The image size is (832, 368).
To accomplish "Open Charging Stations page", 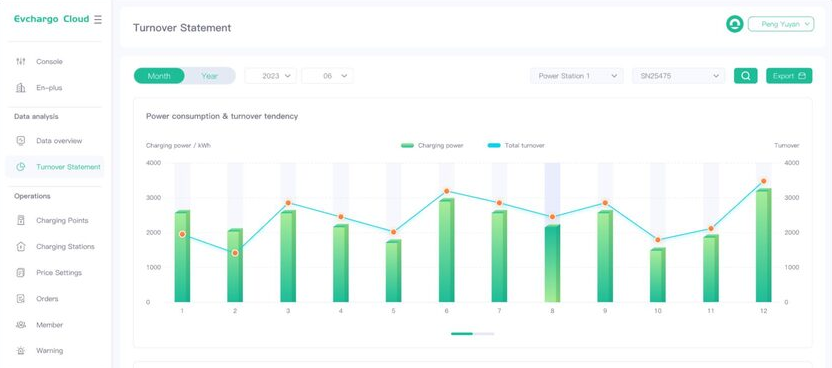I will click(65, 246).
